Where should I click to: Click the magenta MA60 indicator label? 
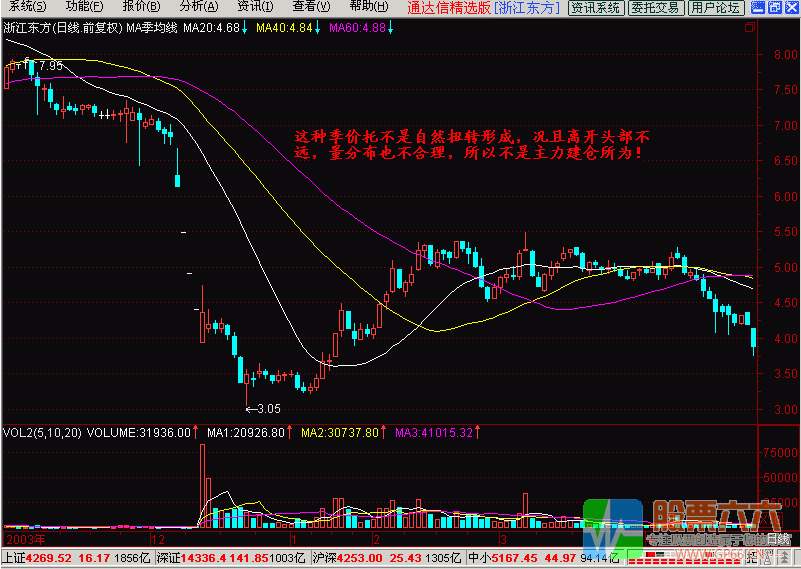pos(357,27)
